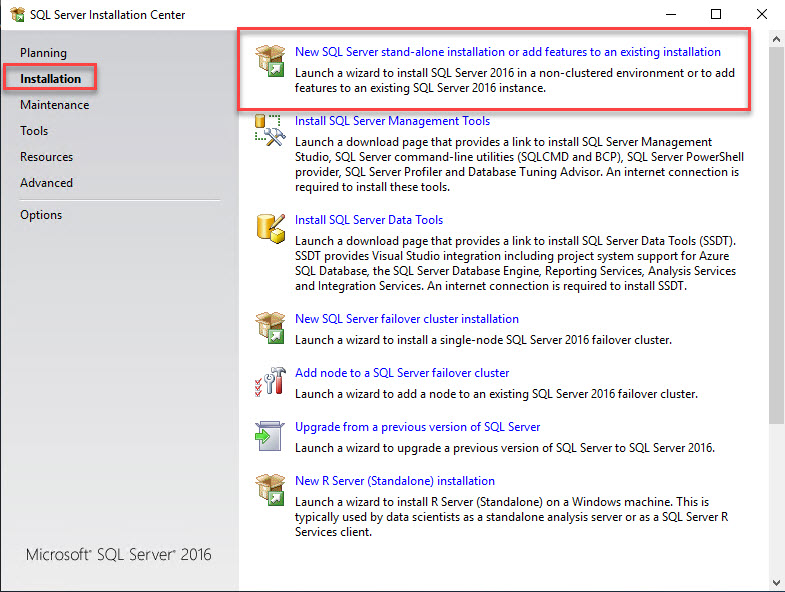Click the text 'Launch a wizard to install SQL Server 2016 in a non-clustered'
The image size is (785, 592).
point(454,73)
